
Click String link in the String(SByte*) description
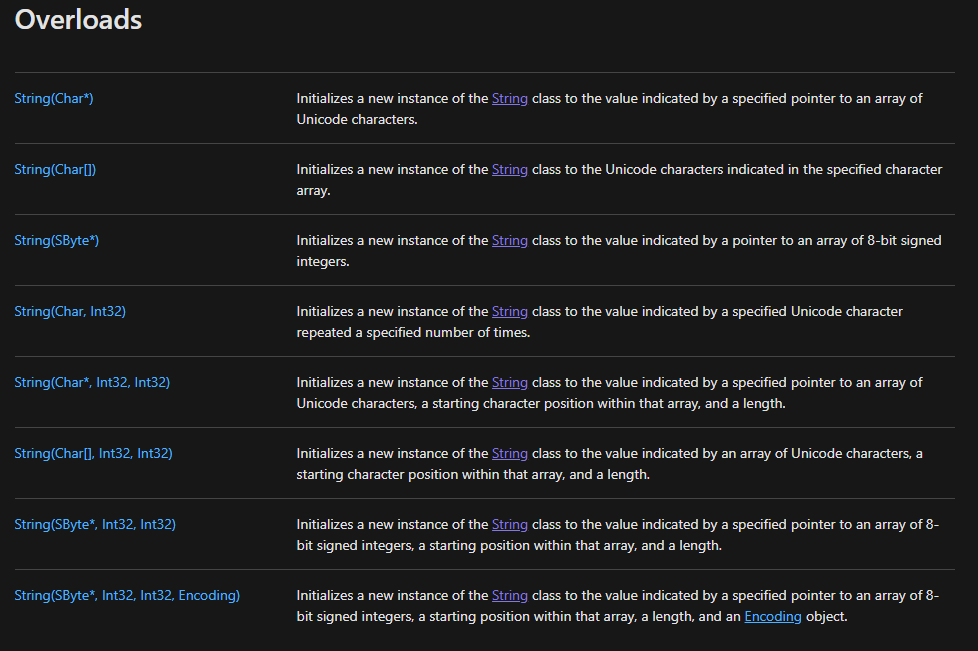coord(510,241)
